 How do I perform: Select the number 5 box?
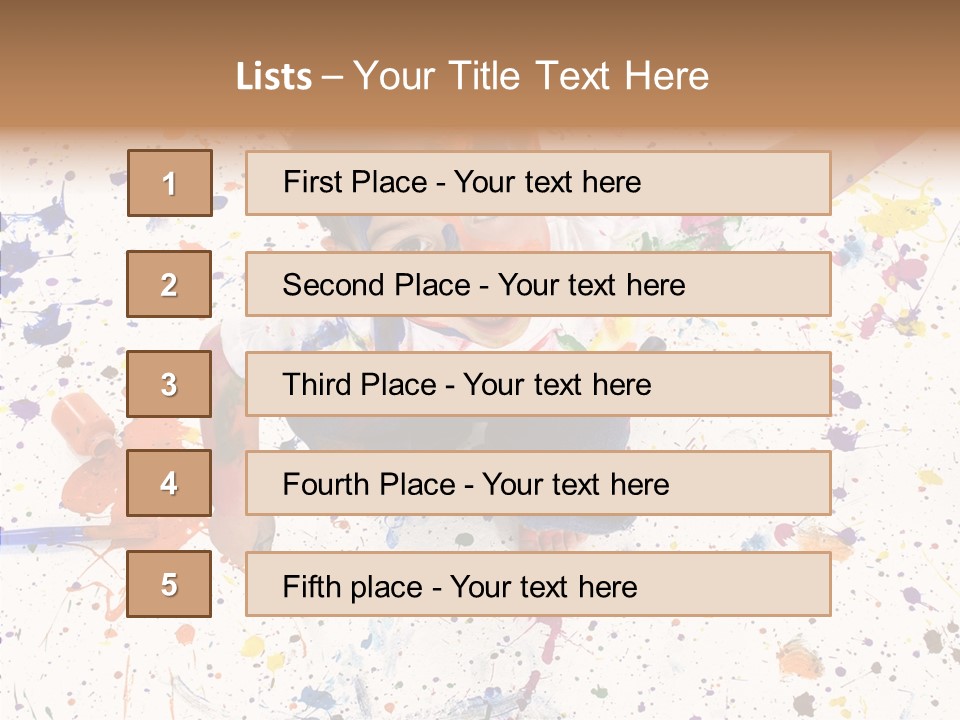169,585
